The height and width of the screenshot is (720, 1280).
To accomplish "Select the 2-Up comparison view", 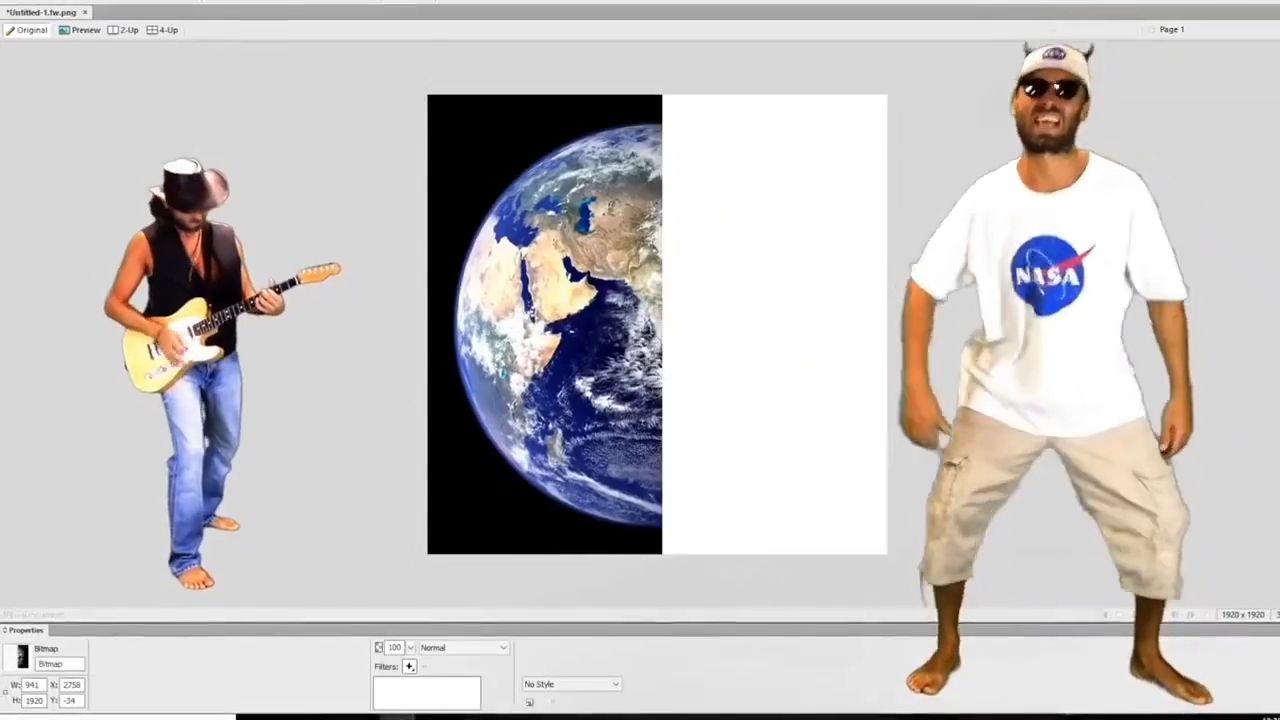I will click(124, 30).
